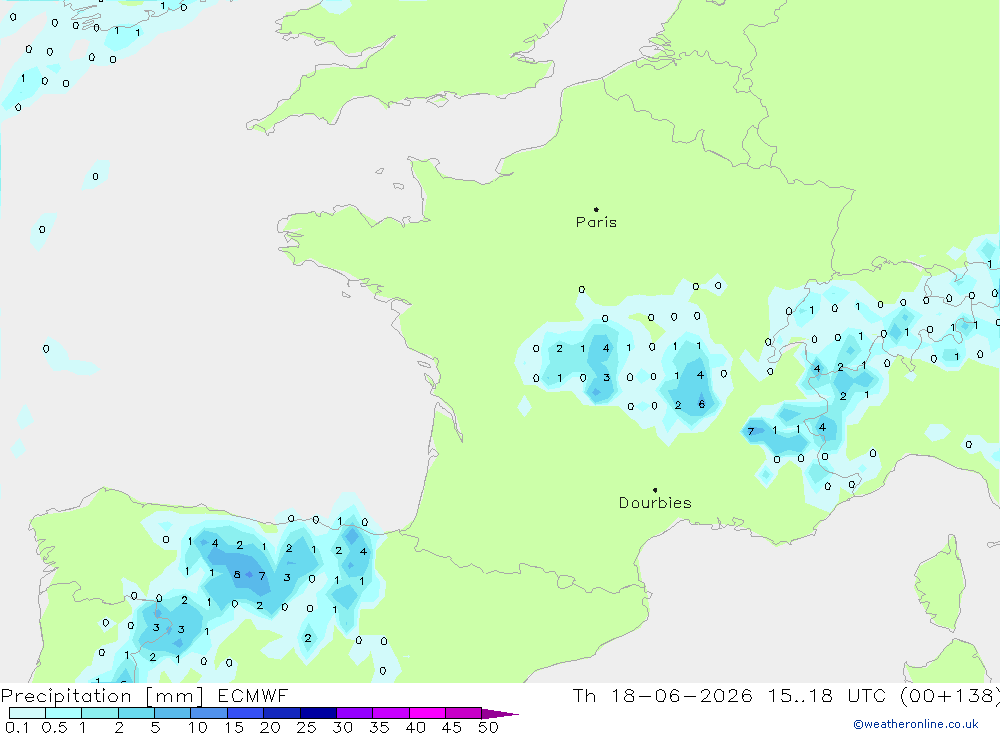Click the "15..18" time range text
1000x733 pixels.
800,695
